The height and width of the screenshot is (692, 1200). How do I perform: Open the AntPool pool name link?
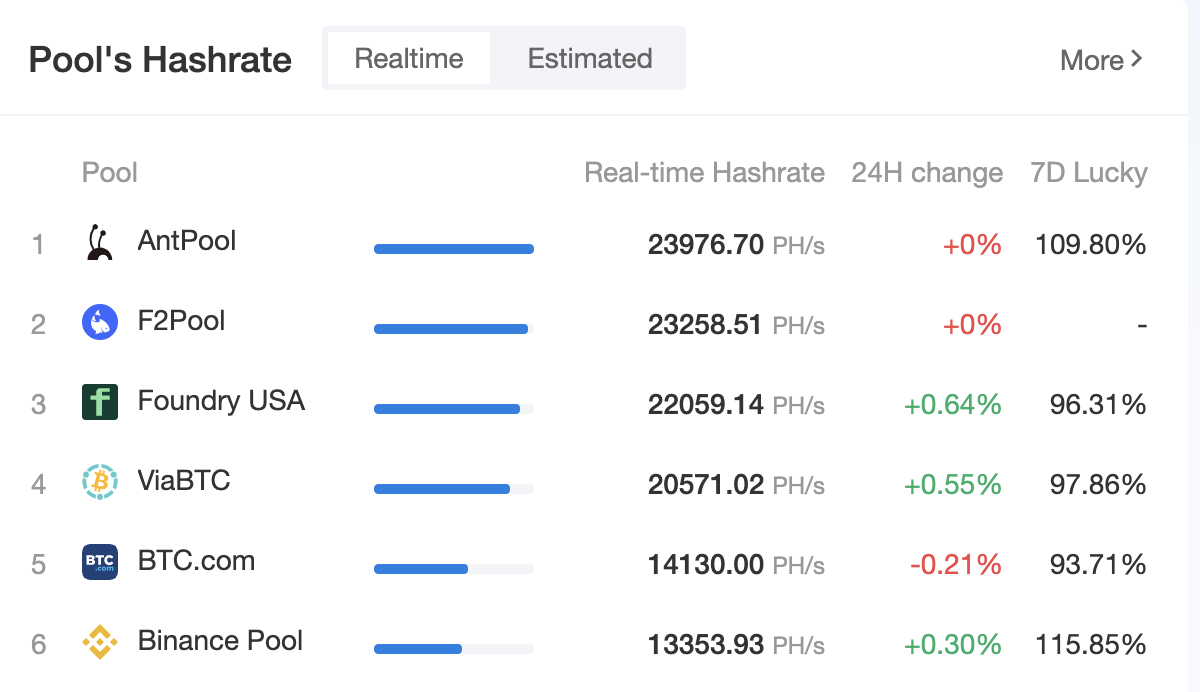(x=187, y=241)
